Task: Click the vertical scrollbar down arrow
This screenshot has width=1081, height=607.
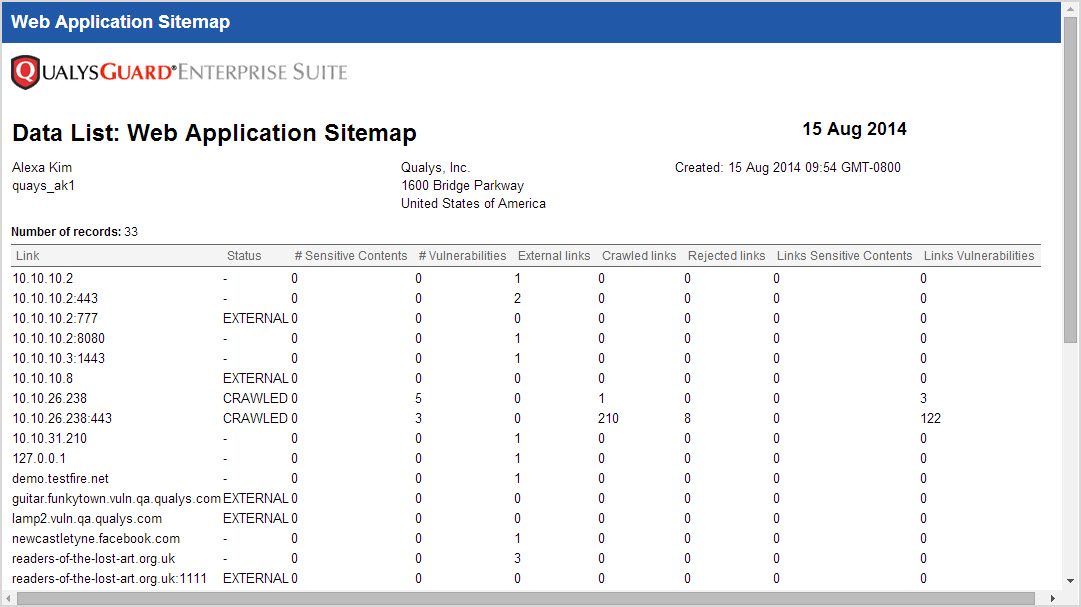Action: tap(1070, 581)
